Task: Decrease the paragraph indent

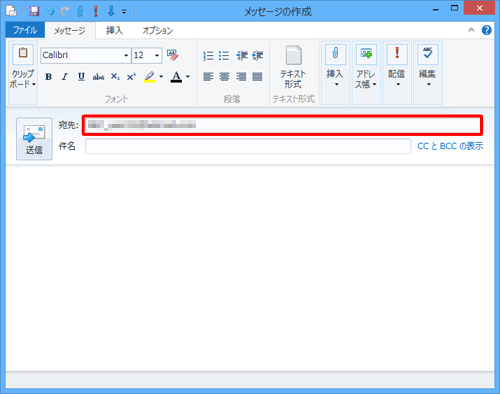Action: (x=242, y=56)
